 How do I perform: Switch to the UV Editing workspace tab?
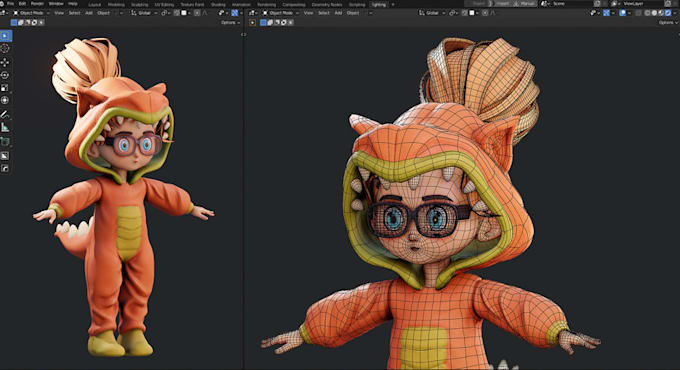coord(164,4)
